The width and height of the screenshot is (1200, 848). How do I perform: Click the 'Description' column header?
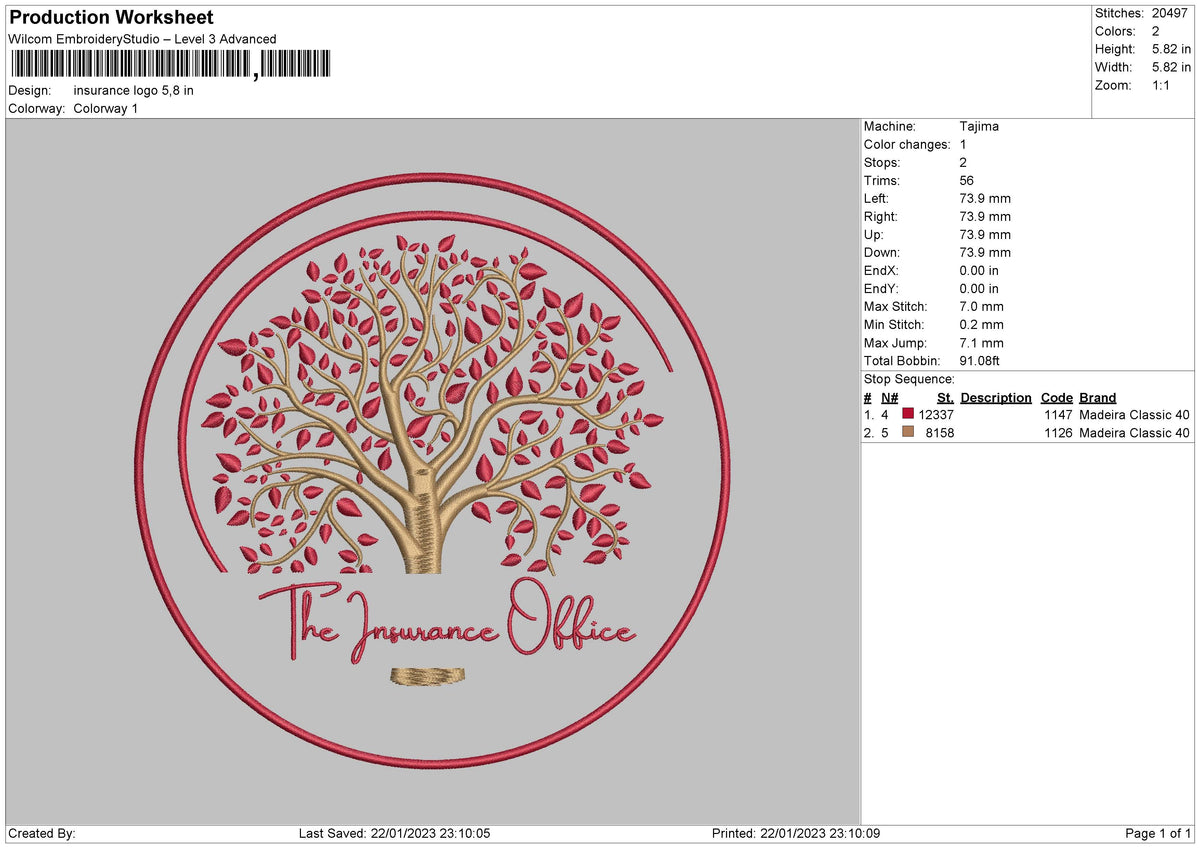996,397
